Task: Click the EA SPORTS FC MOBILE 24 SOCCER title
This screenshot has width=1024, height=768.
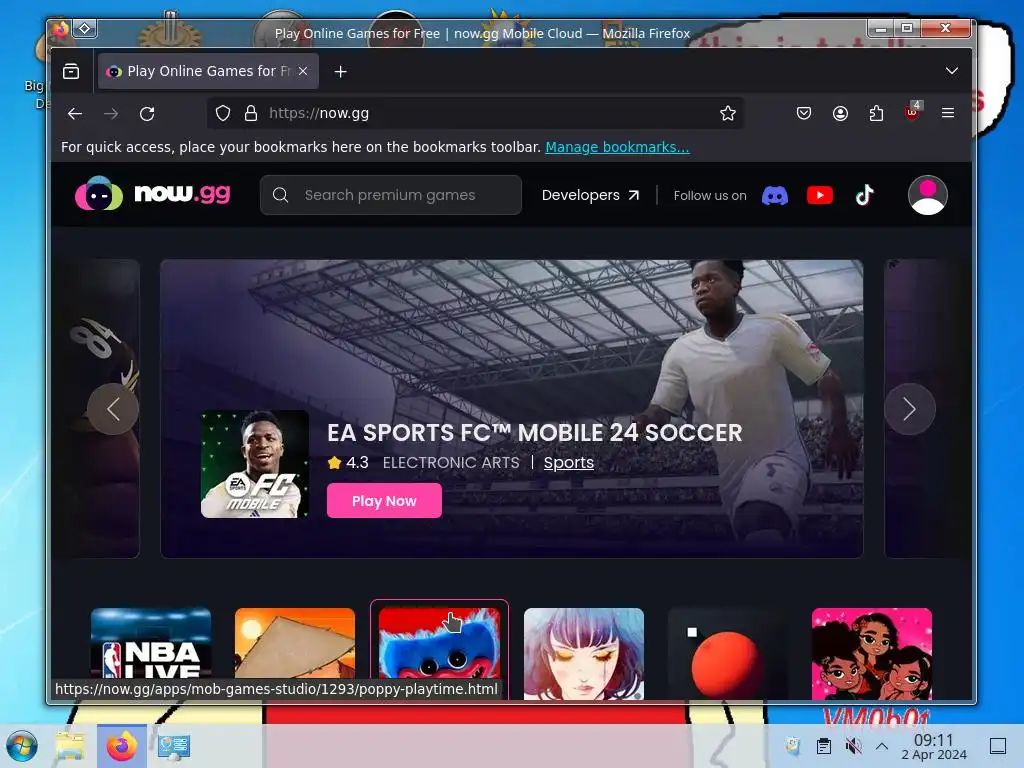Action: click(534, 432)
